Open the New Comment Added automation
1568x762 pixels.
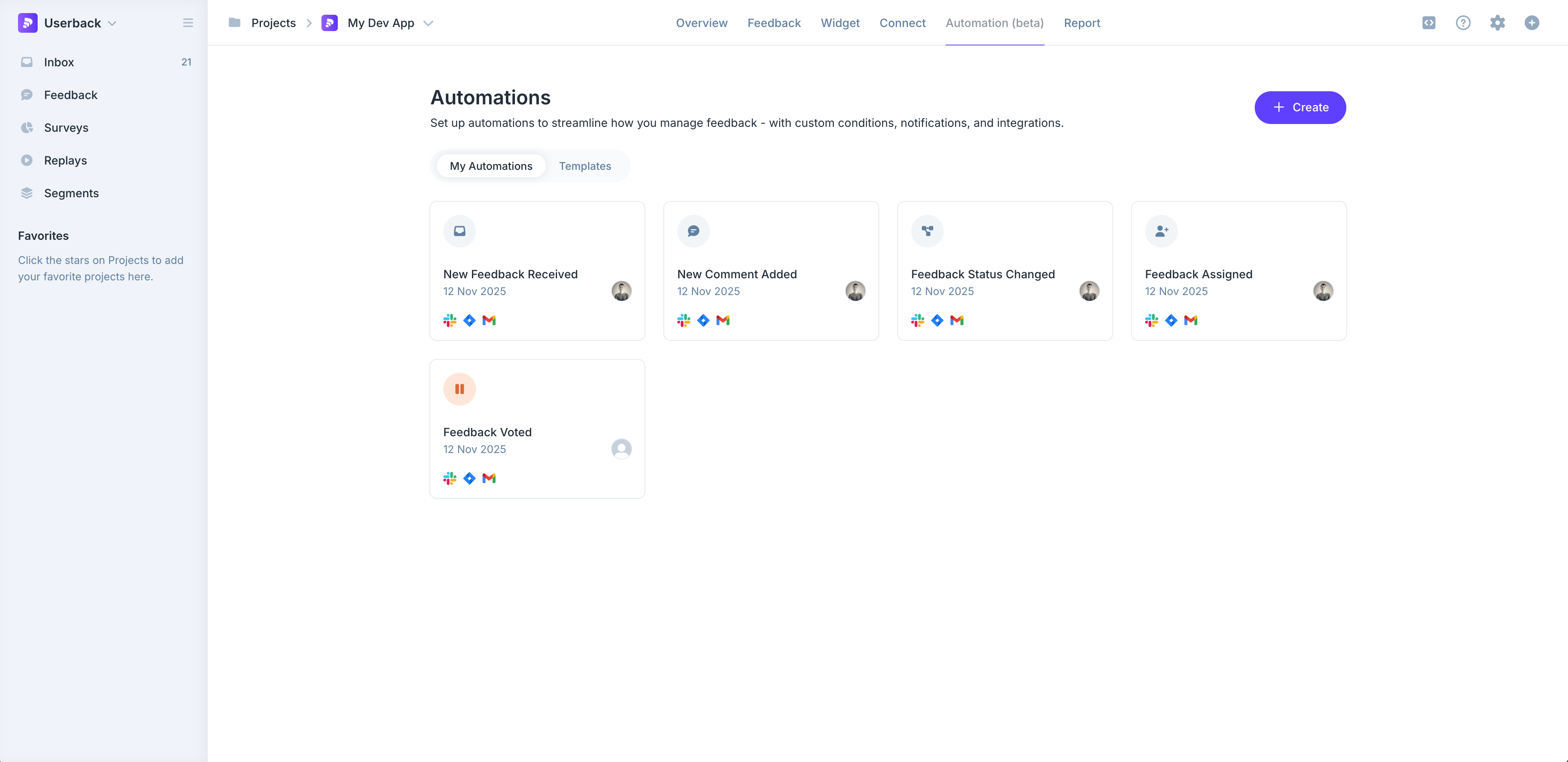(771, 271)
